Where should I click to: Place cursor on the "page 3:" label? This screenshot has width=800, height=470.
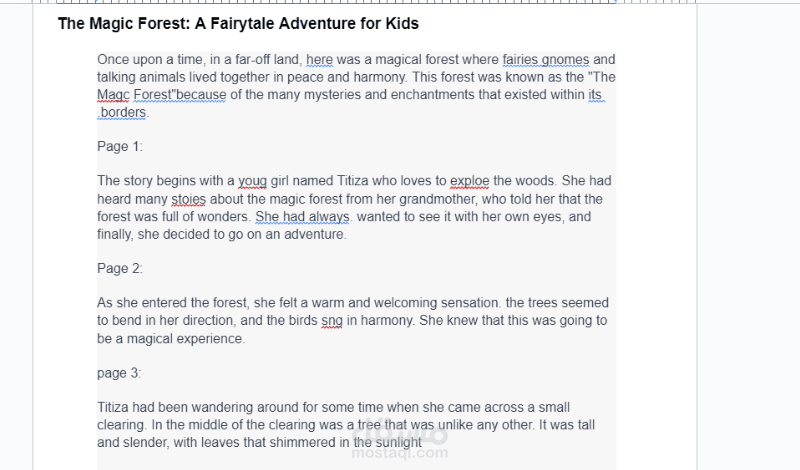pos(119,373)
